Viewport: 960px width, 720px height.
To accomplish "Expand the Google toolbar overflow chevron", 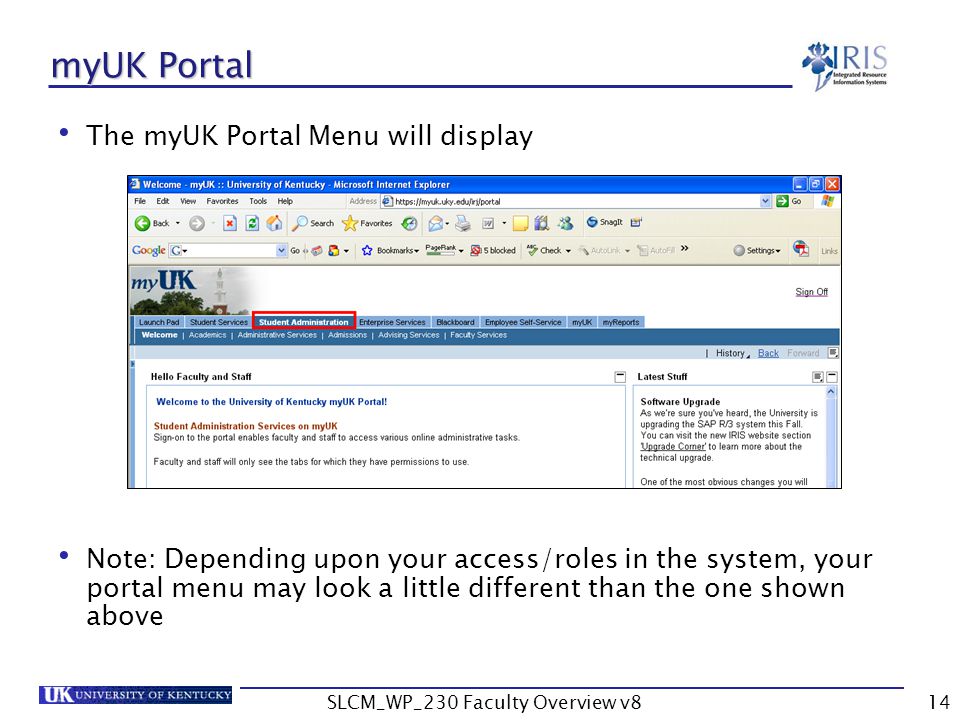I will [x=684, y=249].
